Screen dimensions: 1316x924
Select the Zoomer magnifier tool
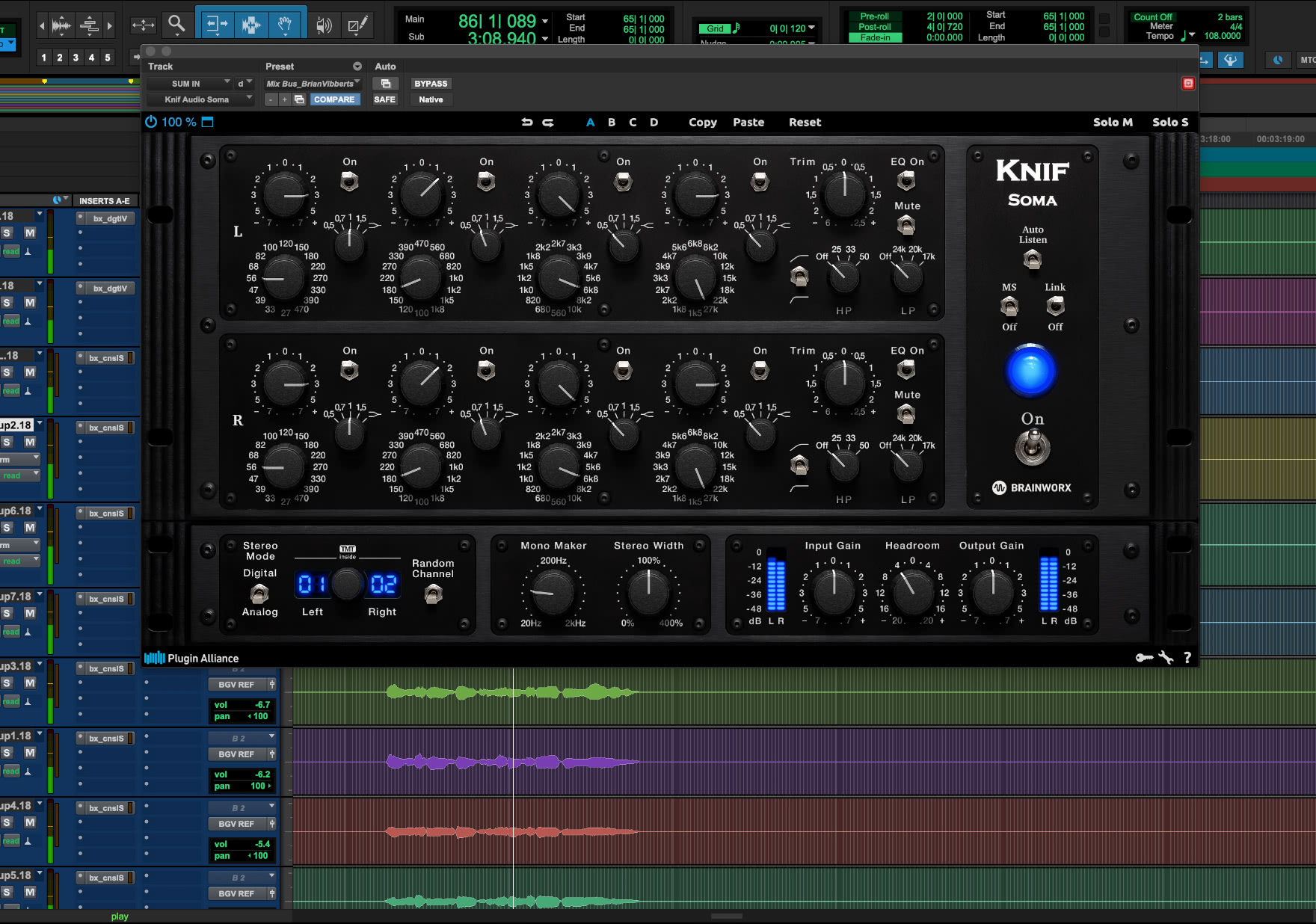coord(176,25)
